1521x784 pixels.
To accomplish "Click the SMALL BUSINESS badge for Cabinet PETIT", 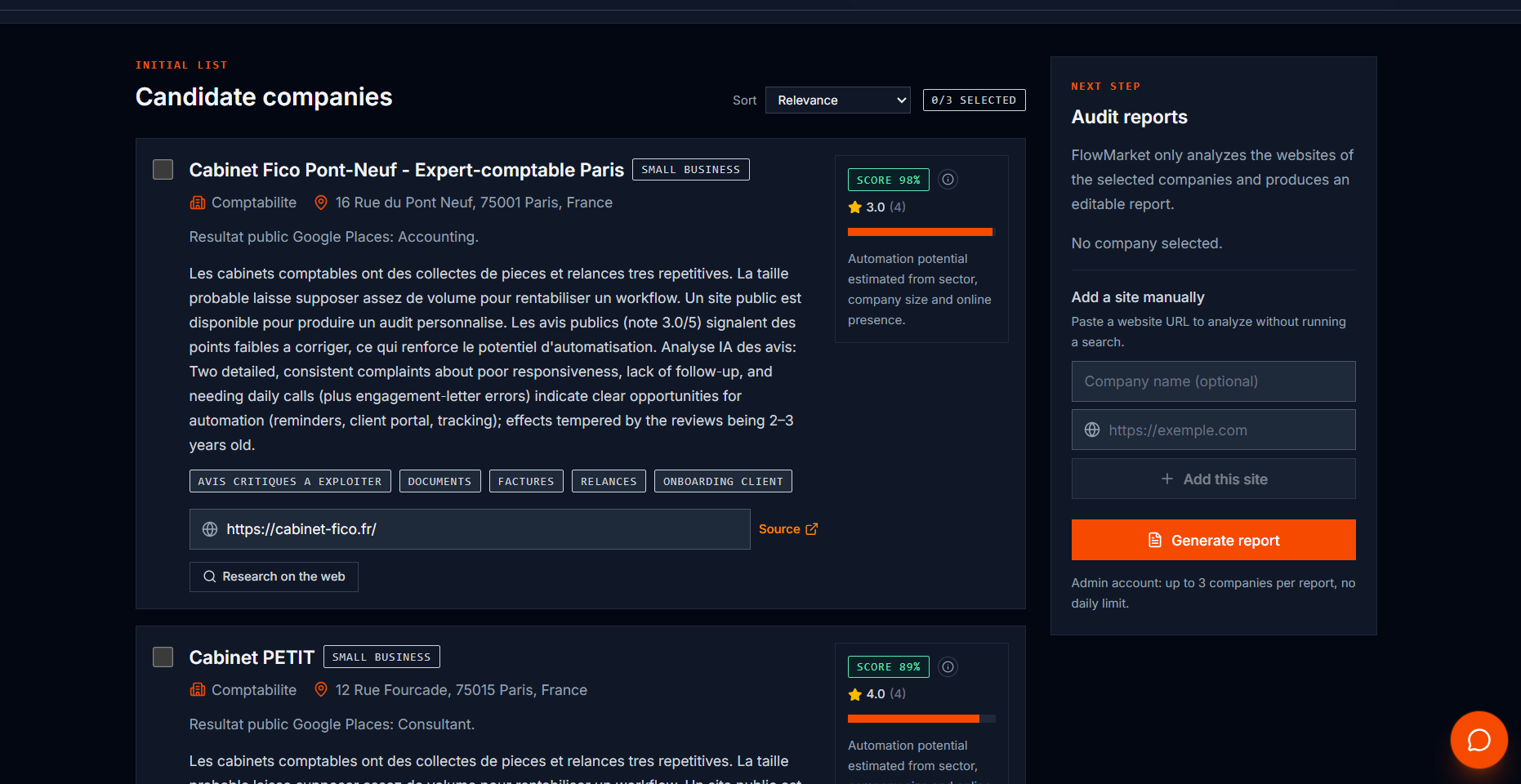I will point(381,657).
